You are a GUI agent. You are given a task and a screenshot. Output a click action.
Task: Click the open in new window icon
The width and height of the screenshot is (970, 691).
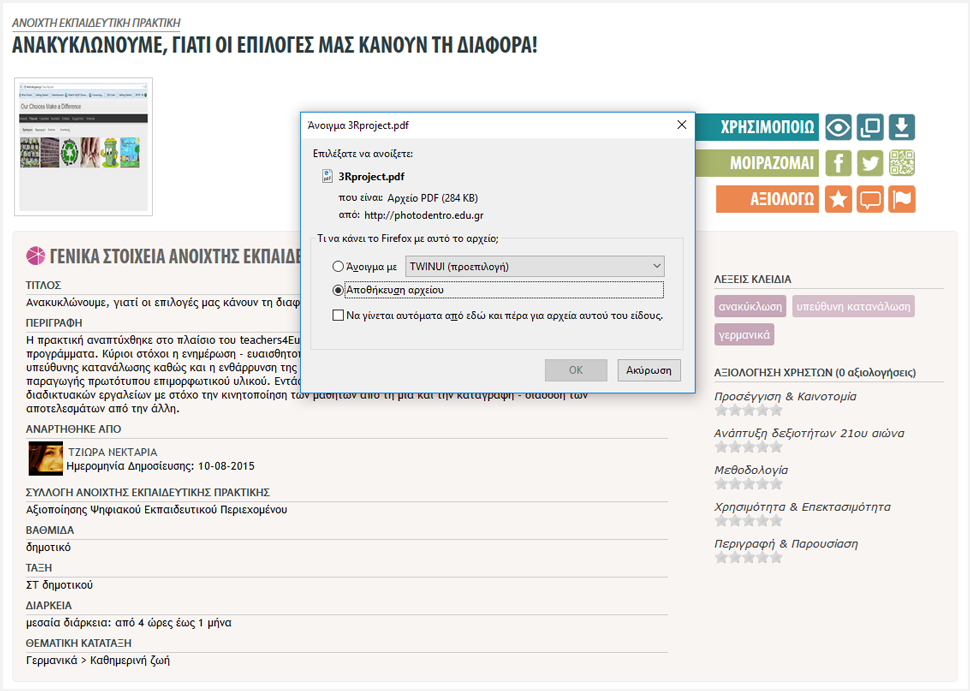[x=870, y=127]
